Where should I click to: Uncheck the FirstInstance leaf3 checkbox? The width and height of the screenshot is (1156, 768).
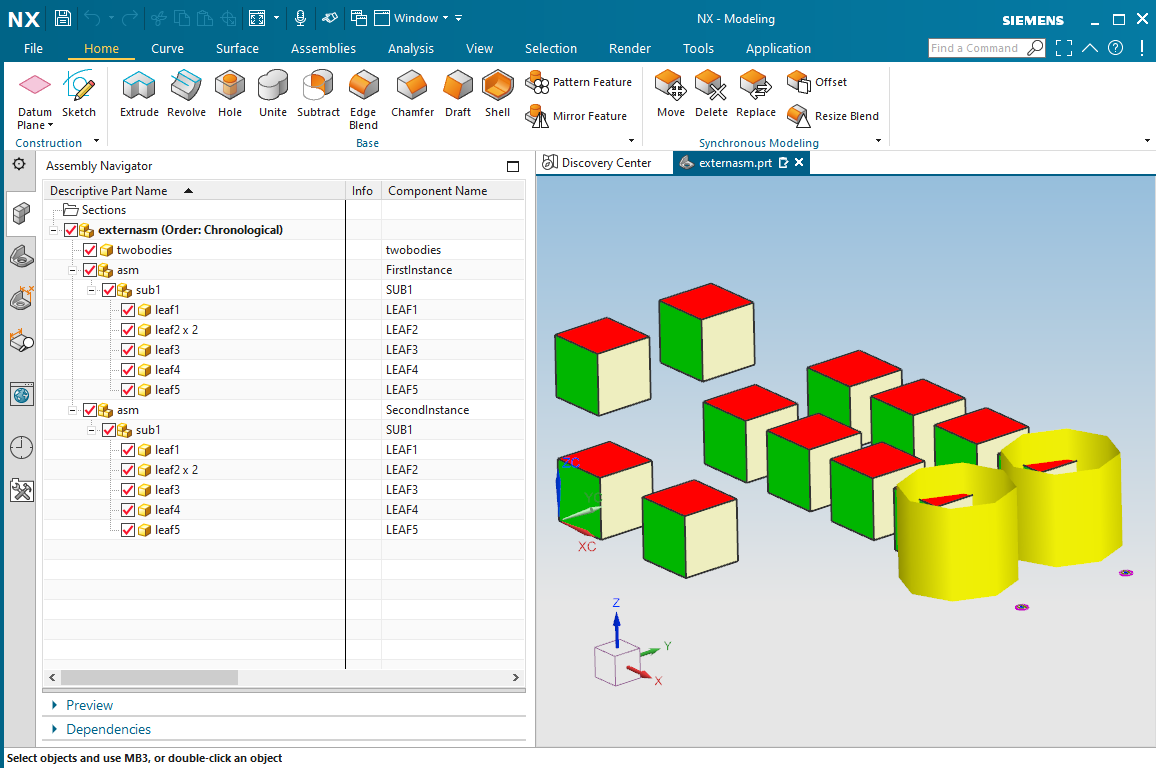pos(128,350)
